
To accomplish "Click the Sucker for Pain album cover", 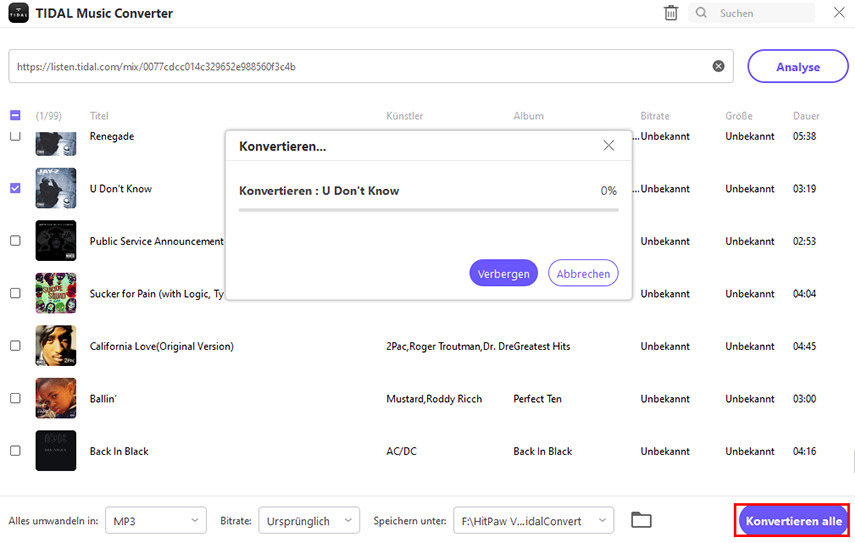I will [x=56, y=293].
